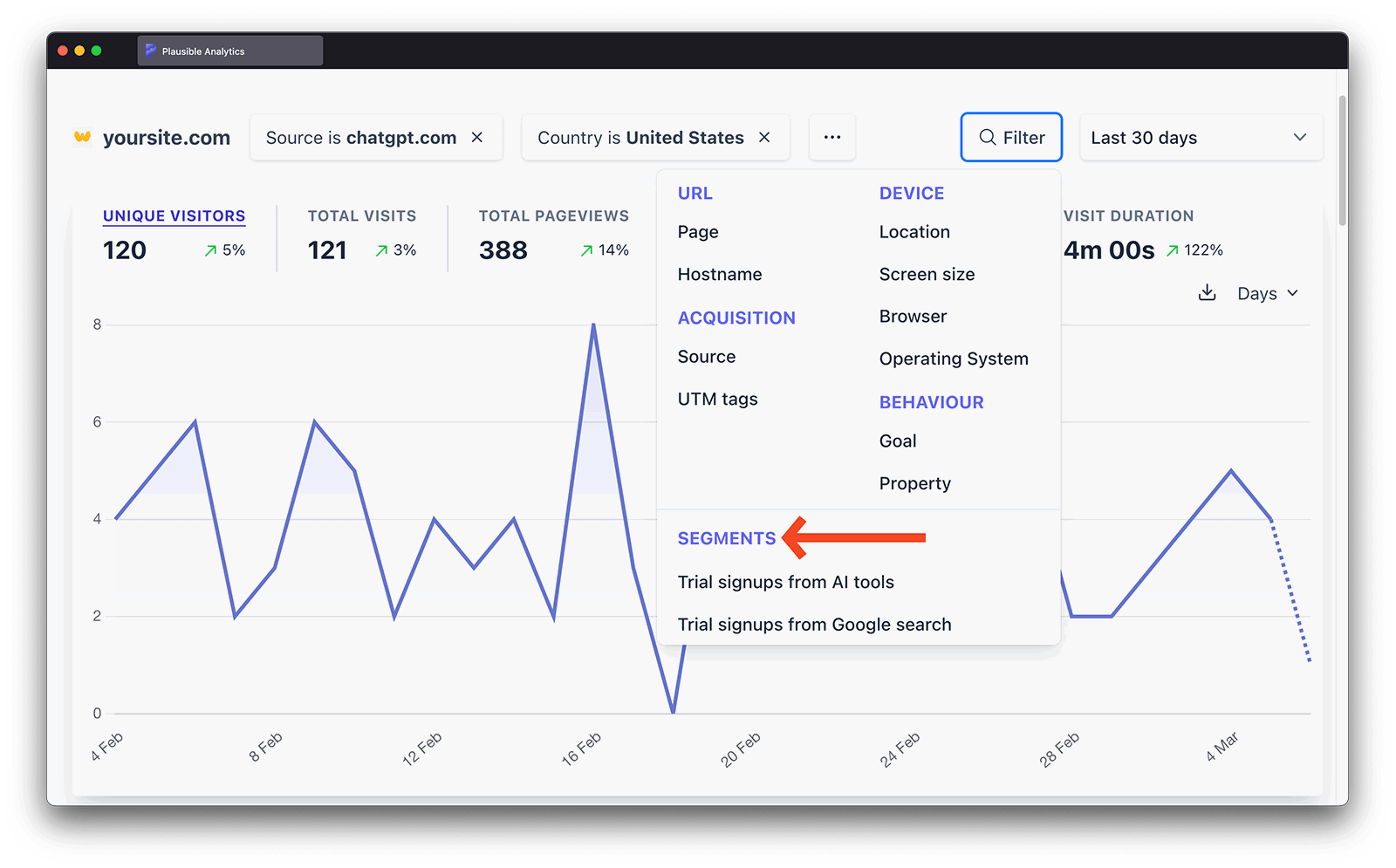Remove the United States country filter
The image size is (1396, 868).
(764, 138)
